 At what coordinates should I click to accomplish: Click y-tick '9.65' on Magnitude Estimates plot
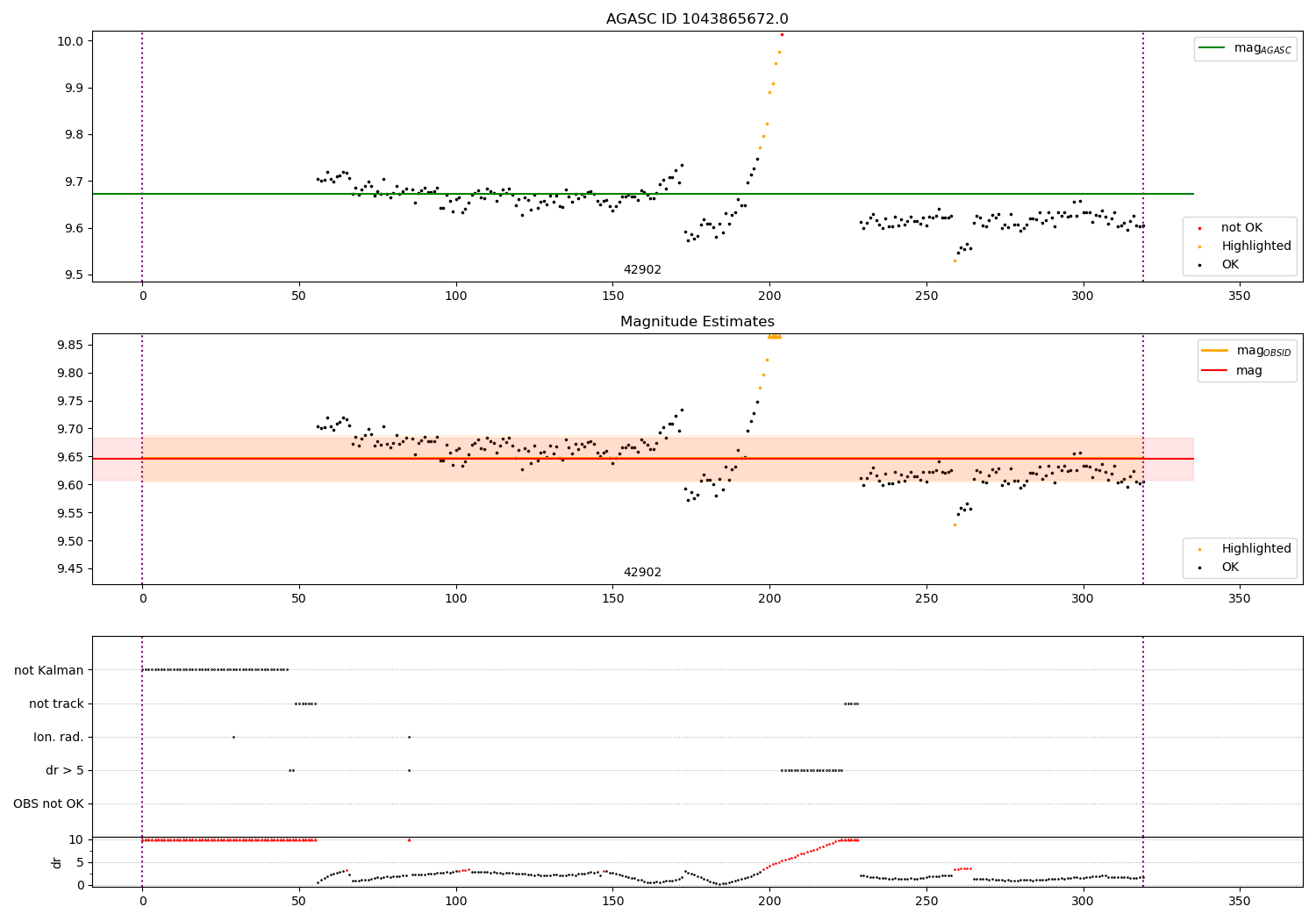tap(70, 458)
